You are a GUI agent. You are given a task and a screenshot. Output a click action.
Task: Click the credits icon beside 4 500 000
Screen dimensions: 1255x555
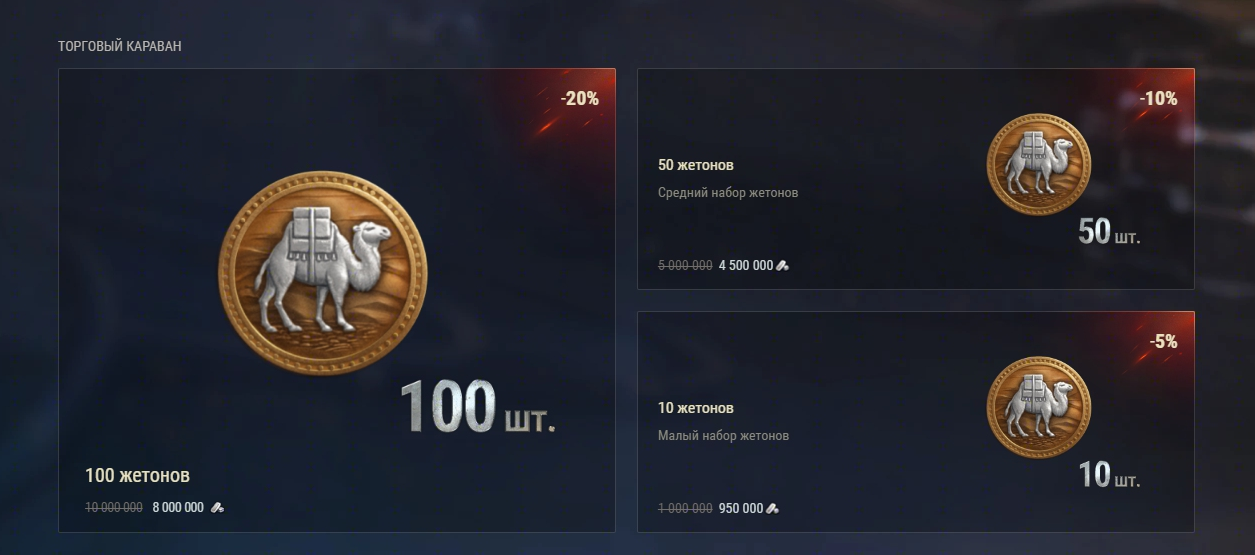pos(783,265)
